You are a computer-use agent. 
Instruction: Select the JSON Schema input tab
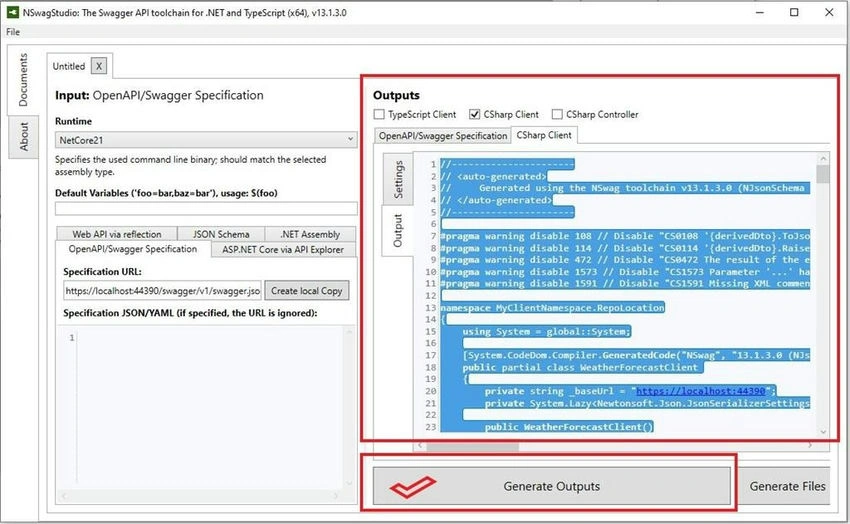coord(221,234)
